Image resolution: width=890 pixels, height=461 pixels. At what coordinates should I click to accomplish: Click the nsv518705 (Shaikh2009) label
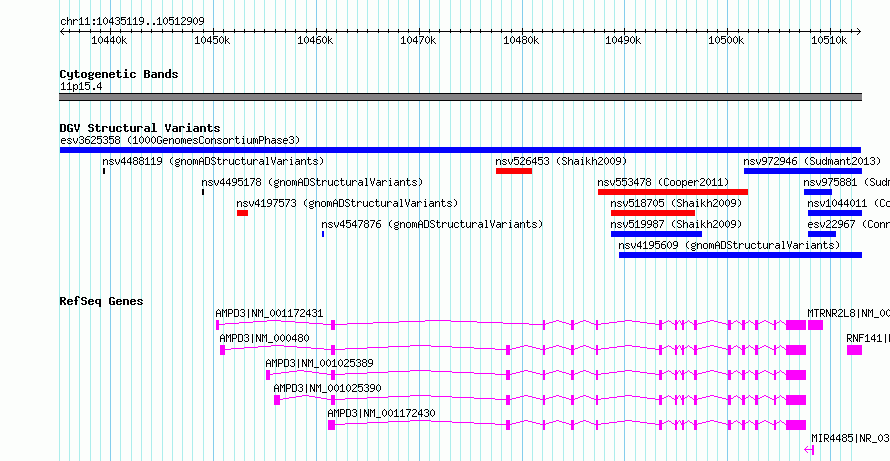[676, 203]
